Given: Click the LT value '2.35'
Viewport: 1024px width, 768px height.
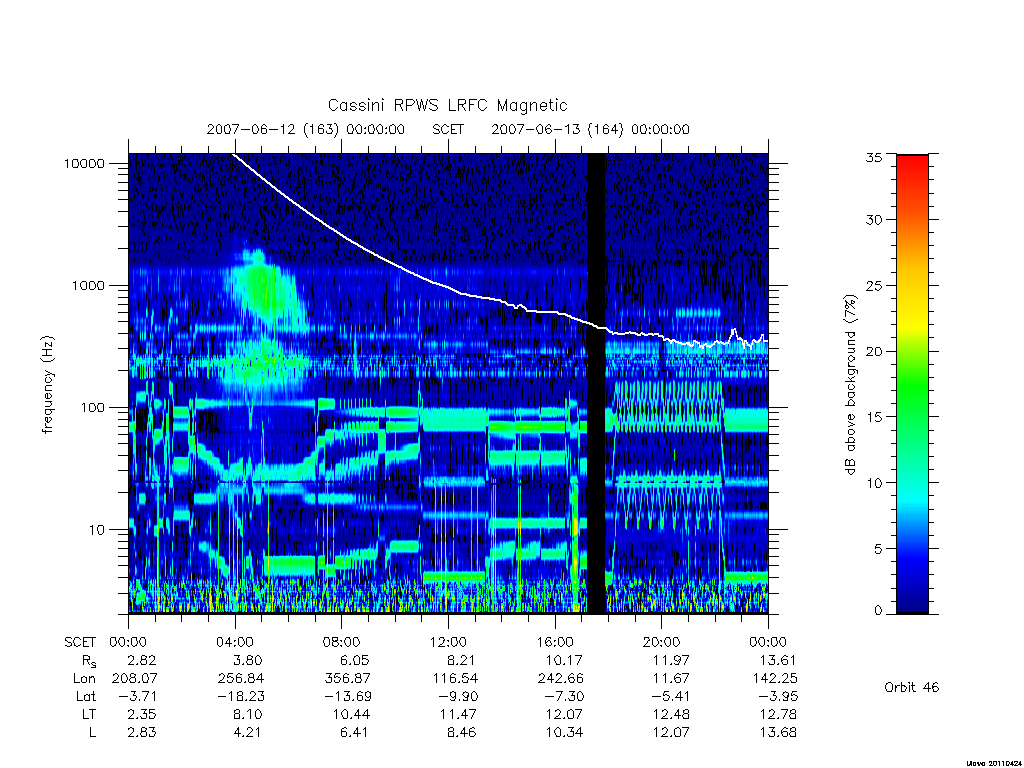Looking at the screenshot, I should pyautogui.click(x=142, y=714).
